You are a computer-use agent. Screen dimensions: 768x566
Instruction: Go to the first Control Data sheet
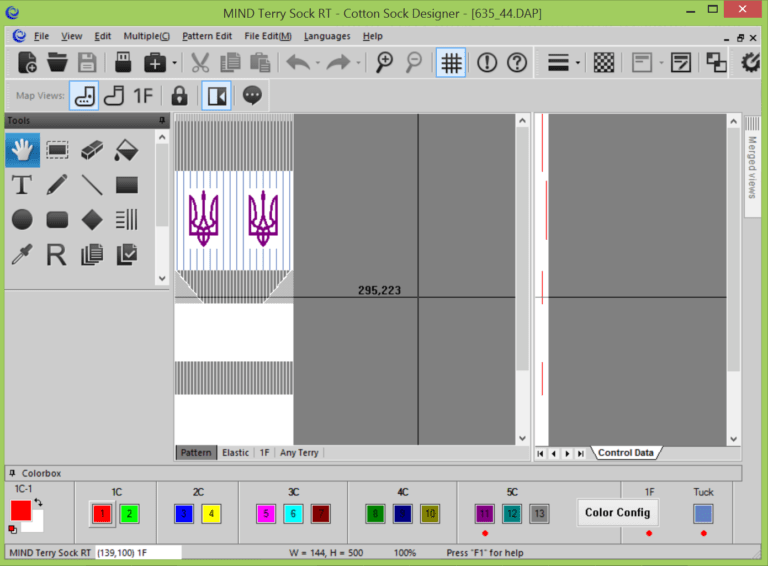click(540, 453)
